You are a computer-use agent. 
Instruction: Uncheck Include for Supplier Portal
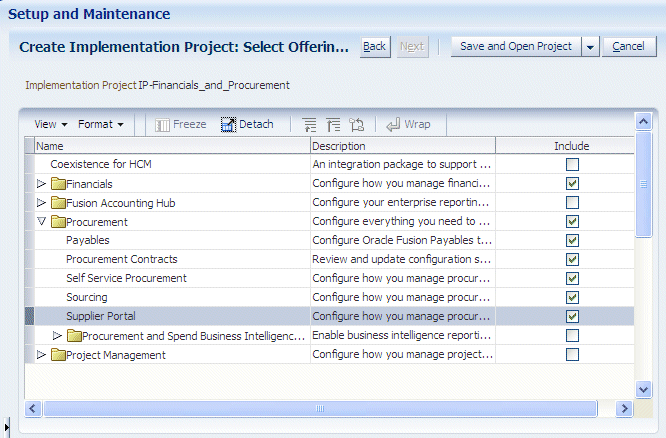point(572,316)
